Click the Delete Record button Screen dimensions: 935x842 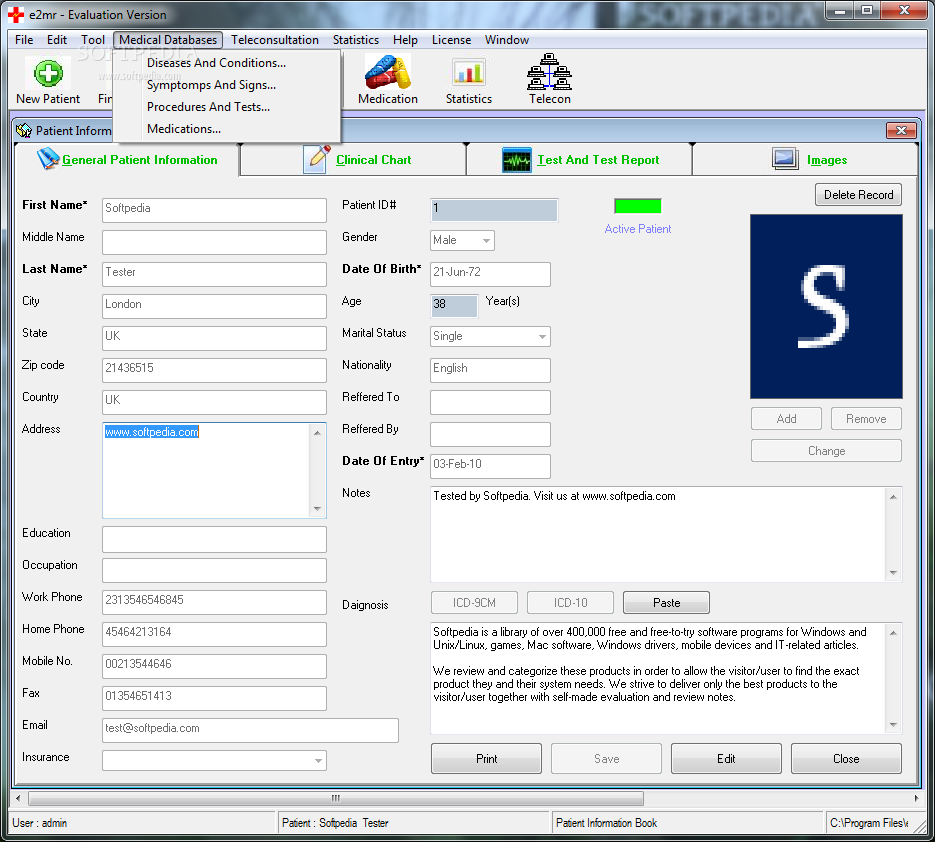(x=858, y=194)
